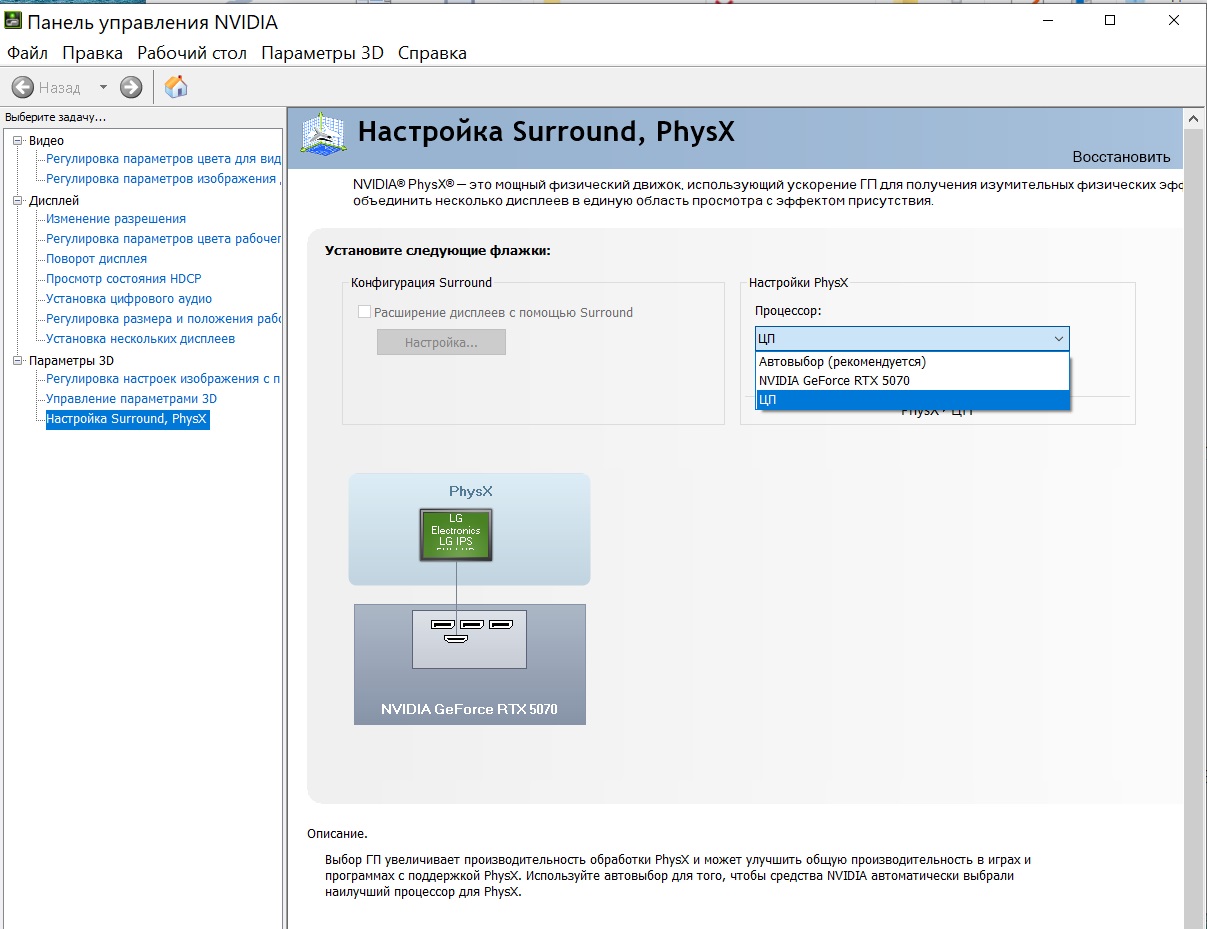The width and height of the screenshot is (1207, 929).
Task: Collapse the Дисплей tree node
Action: (17, 201)
